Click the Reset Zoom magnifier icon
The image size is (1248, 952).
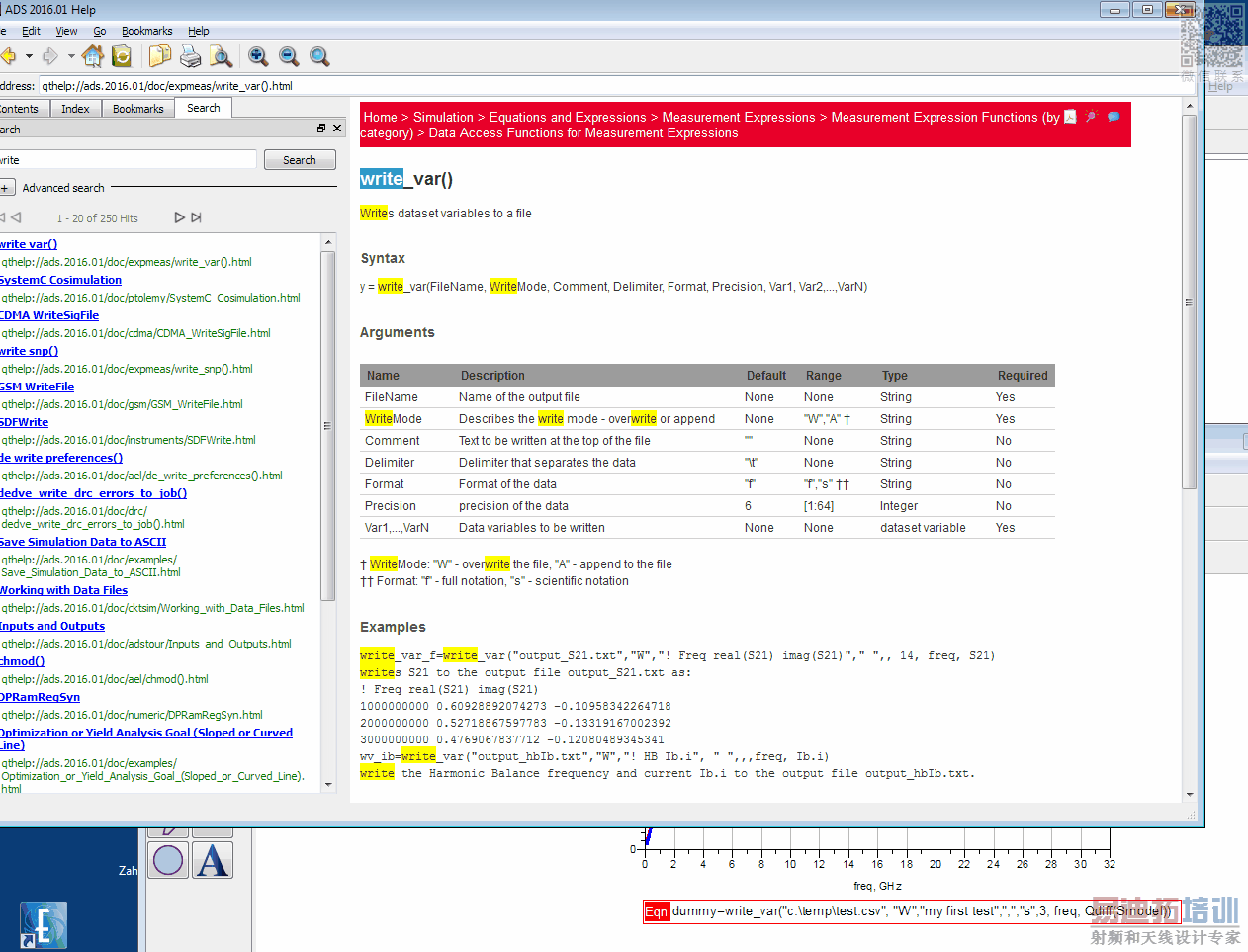point(319,56)
